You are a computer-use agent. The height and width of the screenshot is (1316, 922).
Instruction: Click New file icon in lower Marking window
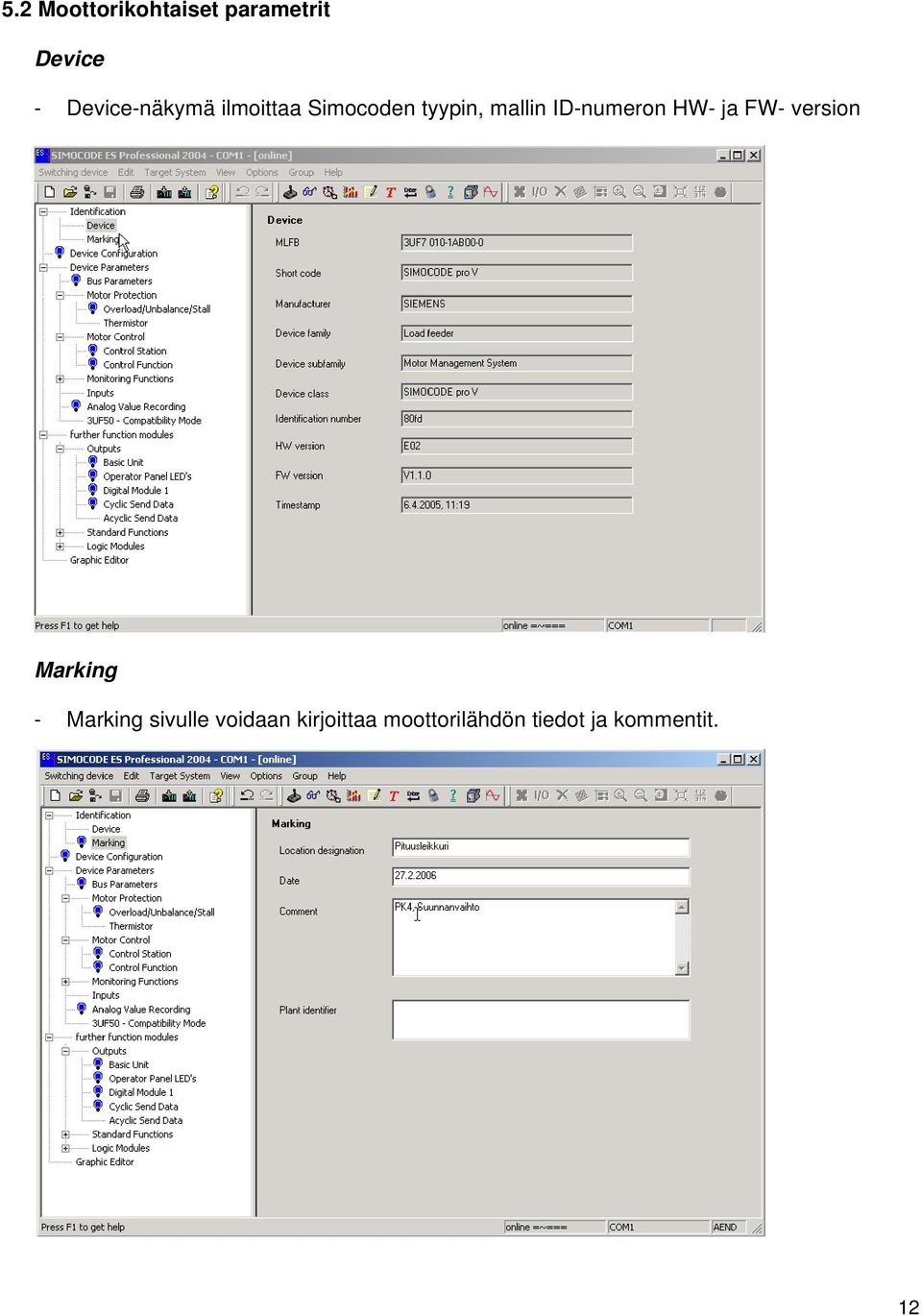click(55, 795)
